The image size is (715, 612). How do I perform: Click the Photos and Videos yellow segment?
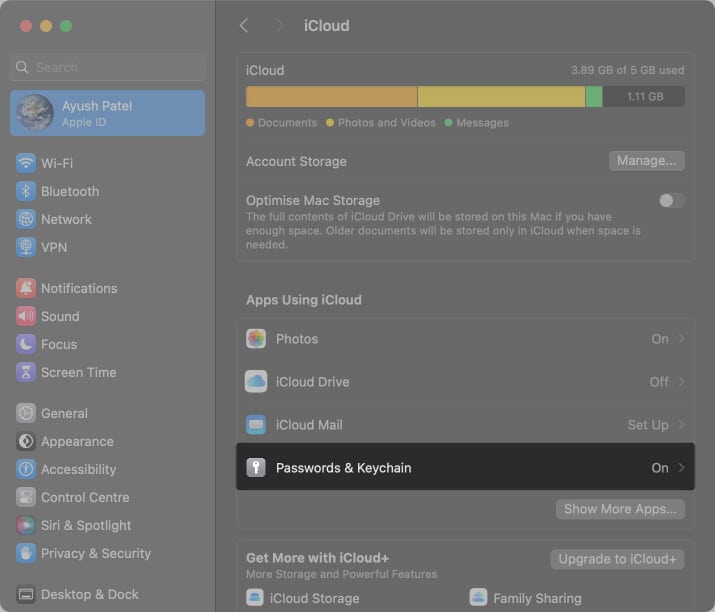(501, 97)
